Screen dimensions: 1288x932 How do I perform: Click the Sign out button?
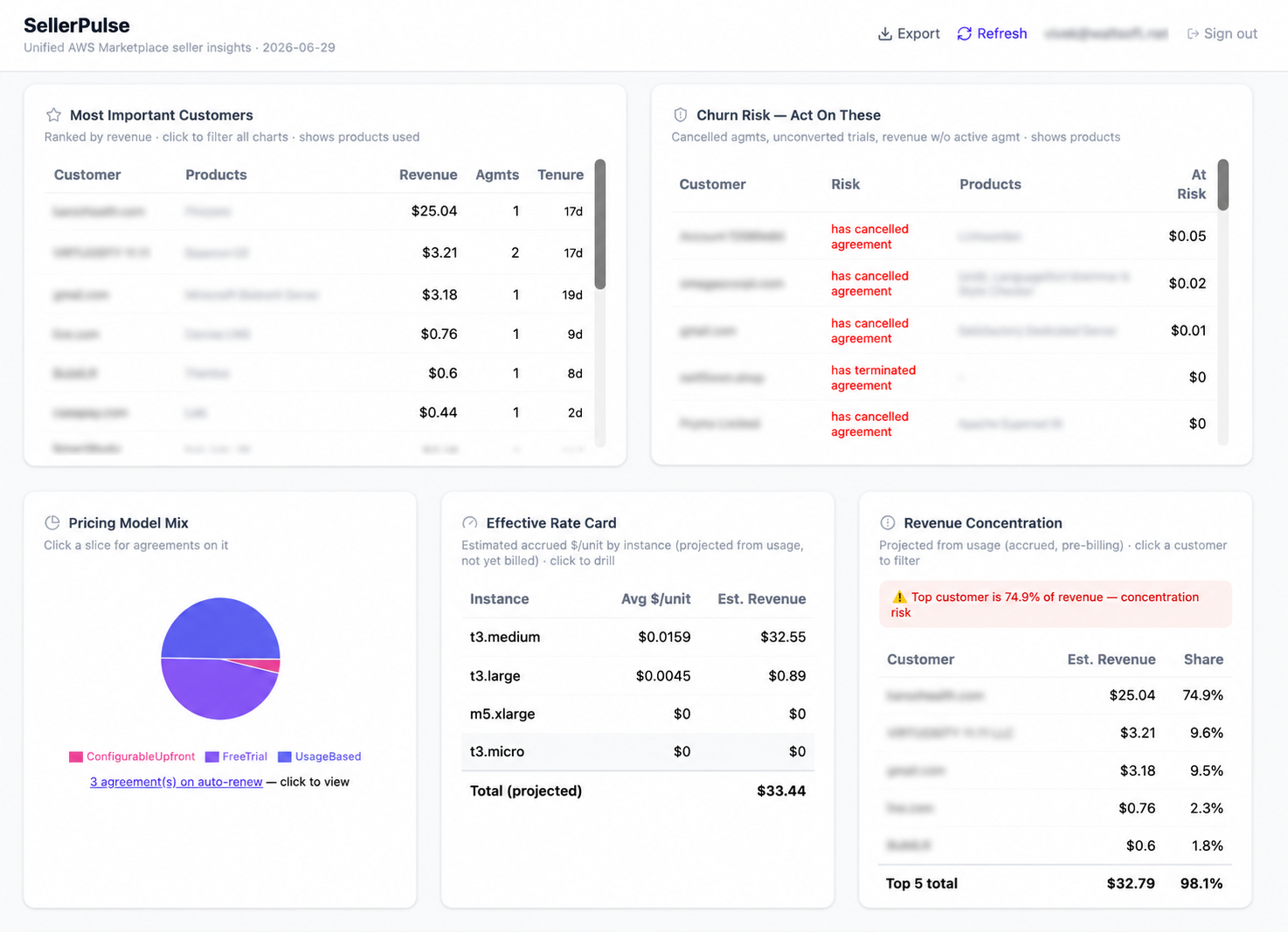point(1222,34)
